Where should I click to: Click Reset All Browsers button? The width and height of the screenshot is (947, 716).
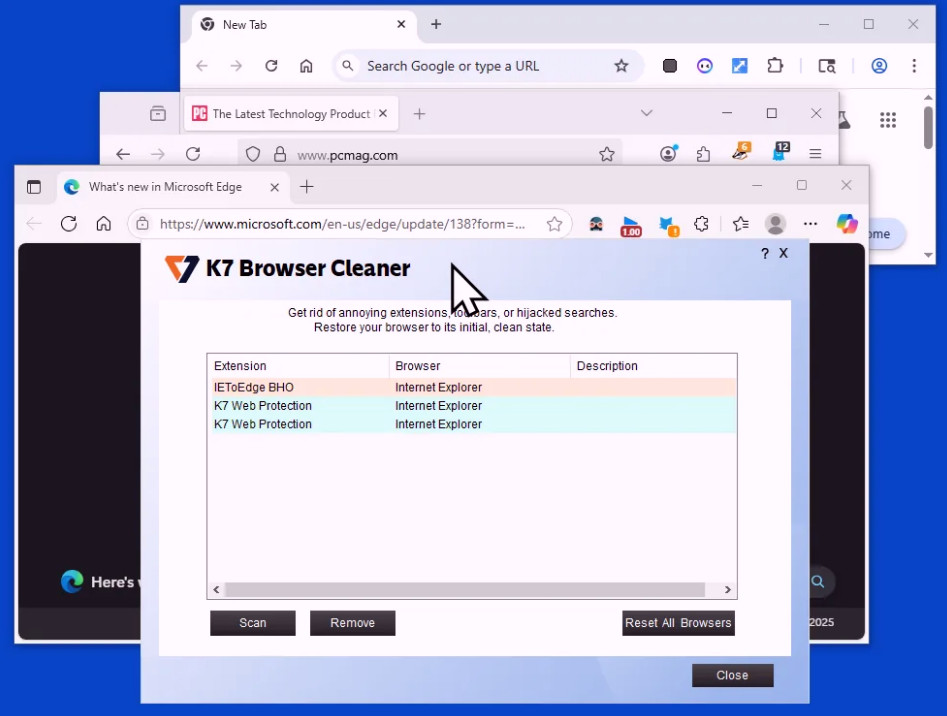[x=678, y=622]
